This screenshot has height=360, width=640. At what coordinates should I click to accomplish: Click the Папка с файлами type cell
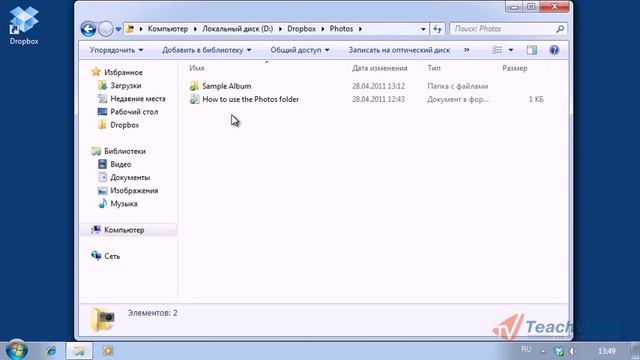458,86
